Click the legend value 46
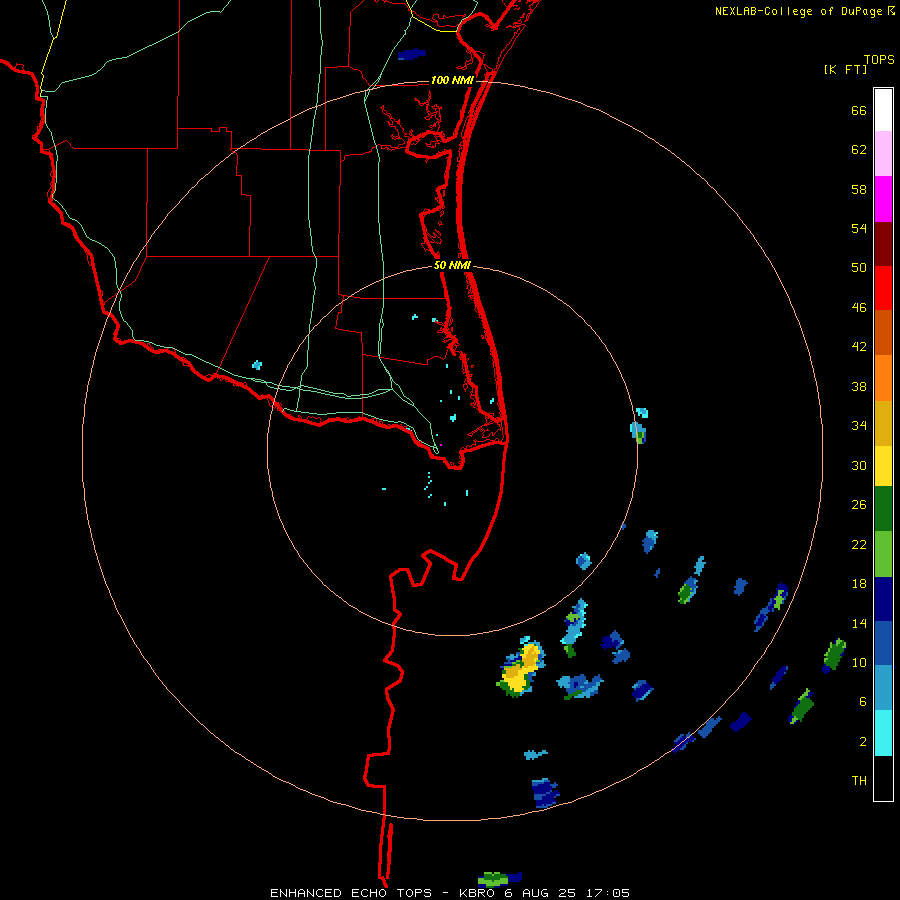 pos(859,307)
